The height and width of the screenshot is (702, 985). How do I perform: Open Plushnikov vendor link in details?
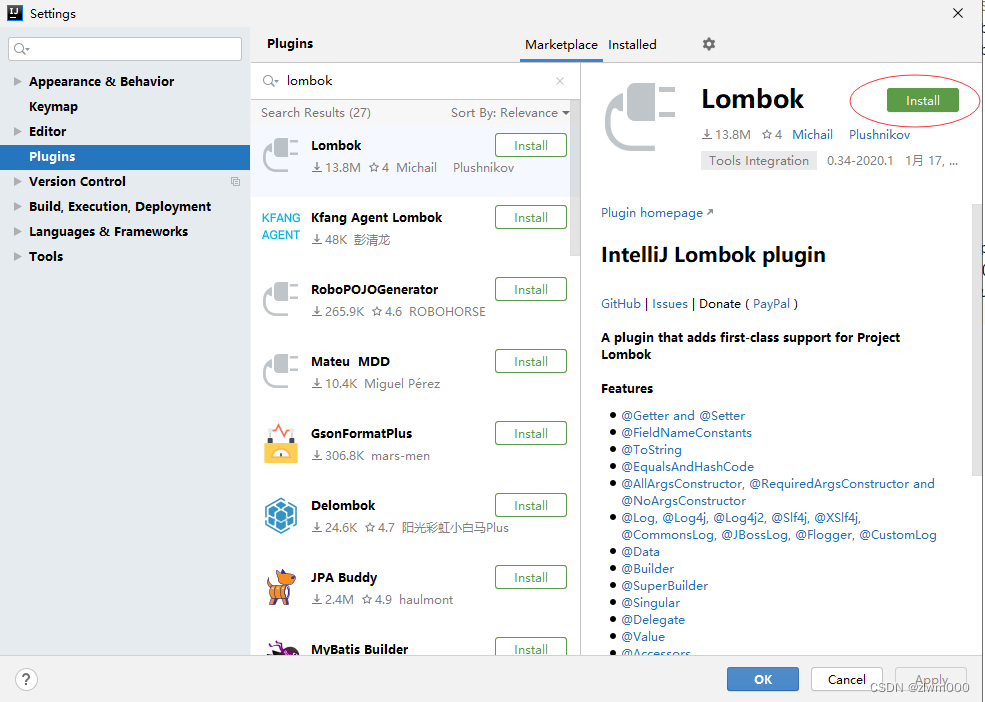879,134
